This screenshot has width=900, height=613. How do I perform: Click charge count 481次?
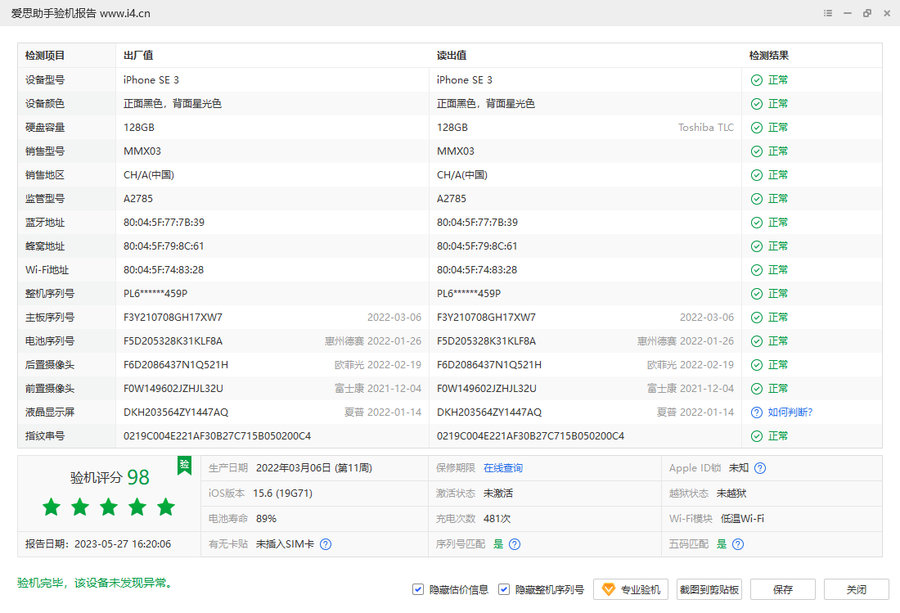(x=497, y=518)
